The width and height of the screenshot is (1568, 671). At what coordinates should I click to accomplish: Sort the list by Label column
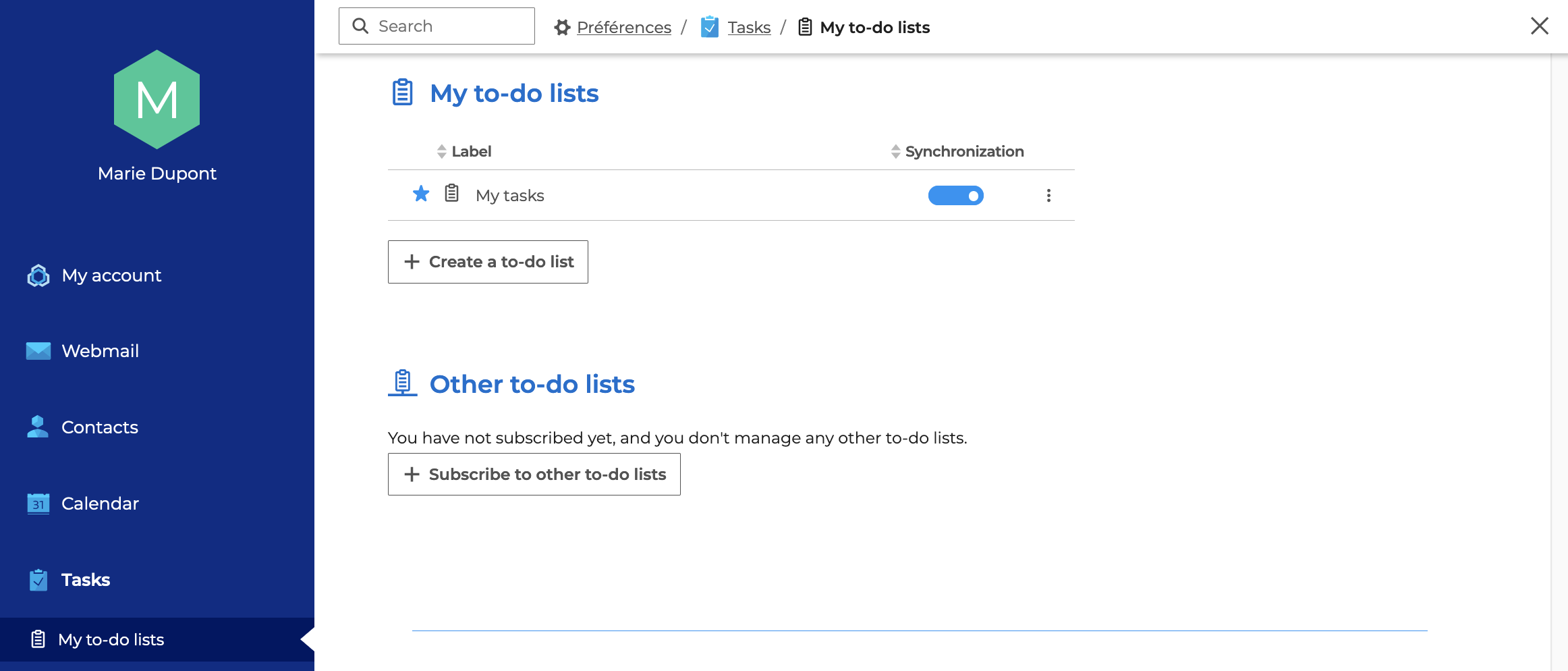pyautogui.click(x=471, y=152)
